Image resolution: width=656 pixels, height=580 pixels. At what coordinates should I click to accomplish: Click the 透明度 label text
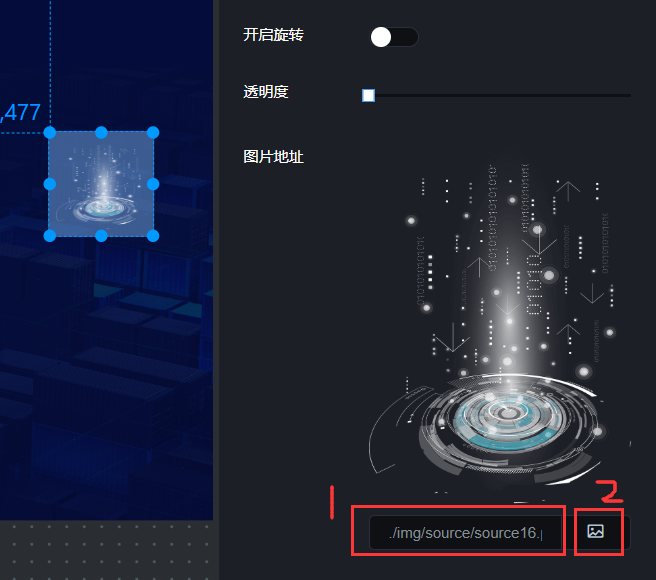click(x=266, y=92)
